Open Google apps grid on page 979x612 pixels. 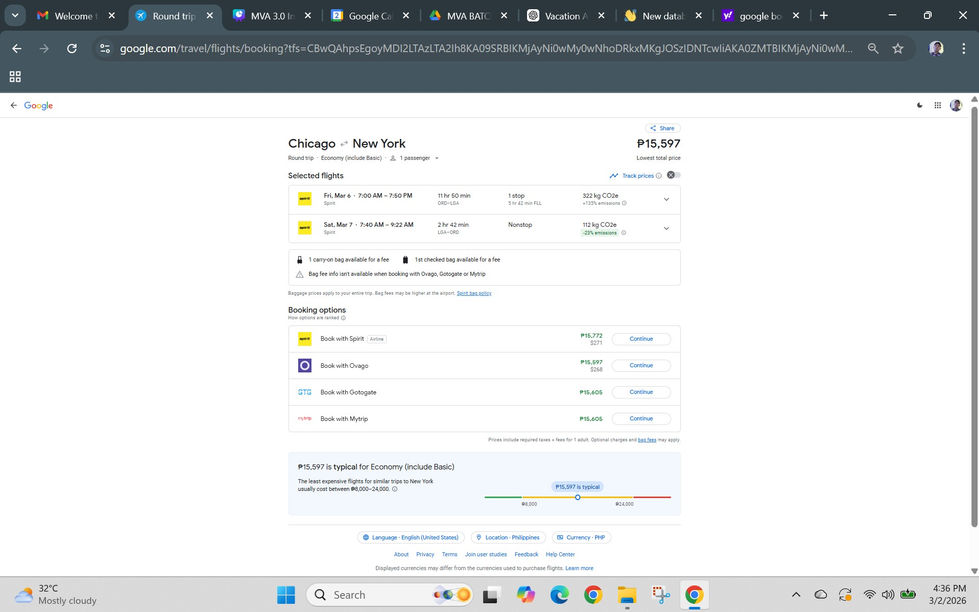click(937, 106)
